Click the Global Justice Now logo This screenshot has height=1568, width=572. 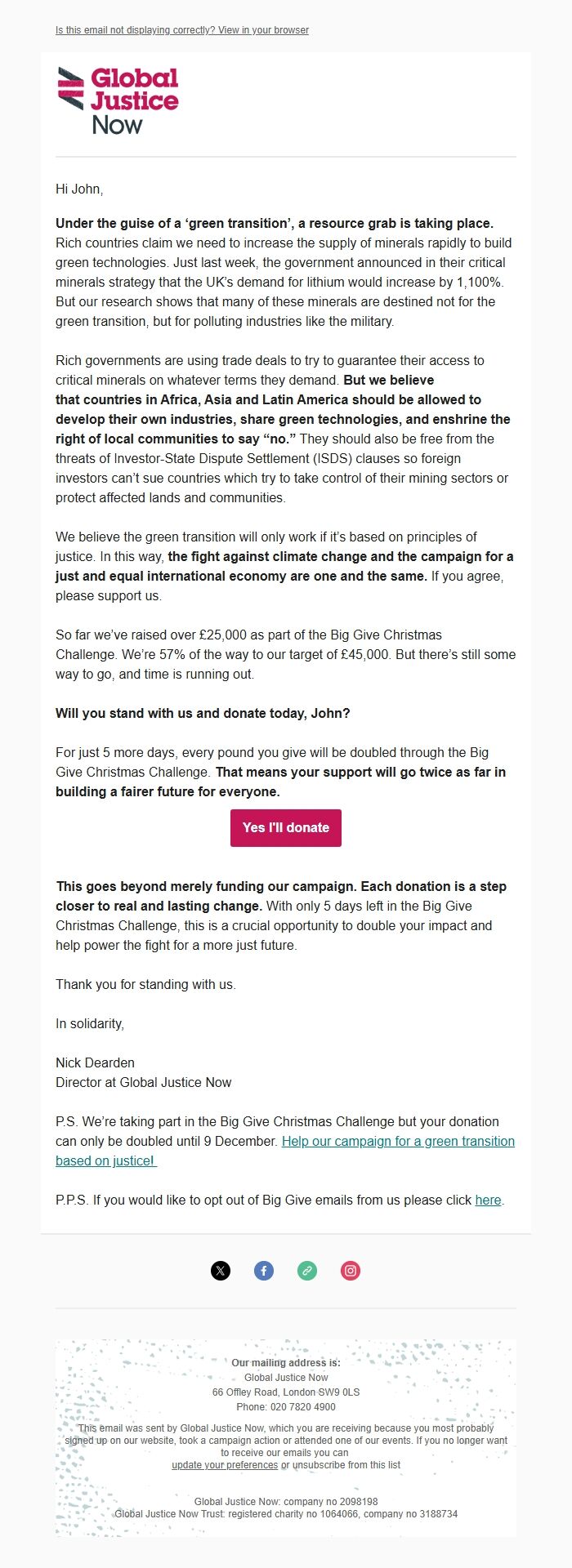(119, 101)
